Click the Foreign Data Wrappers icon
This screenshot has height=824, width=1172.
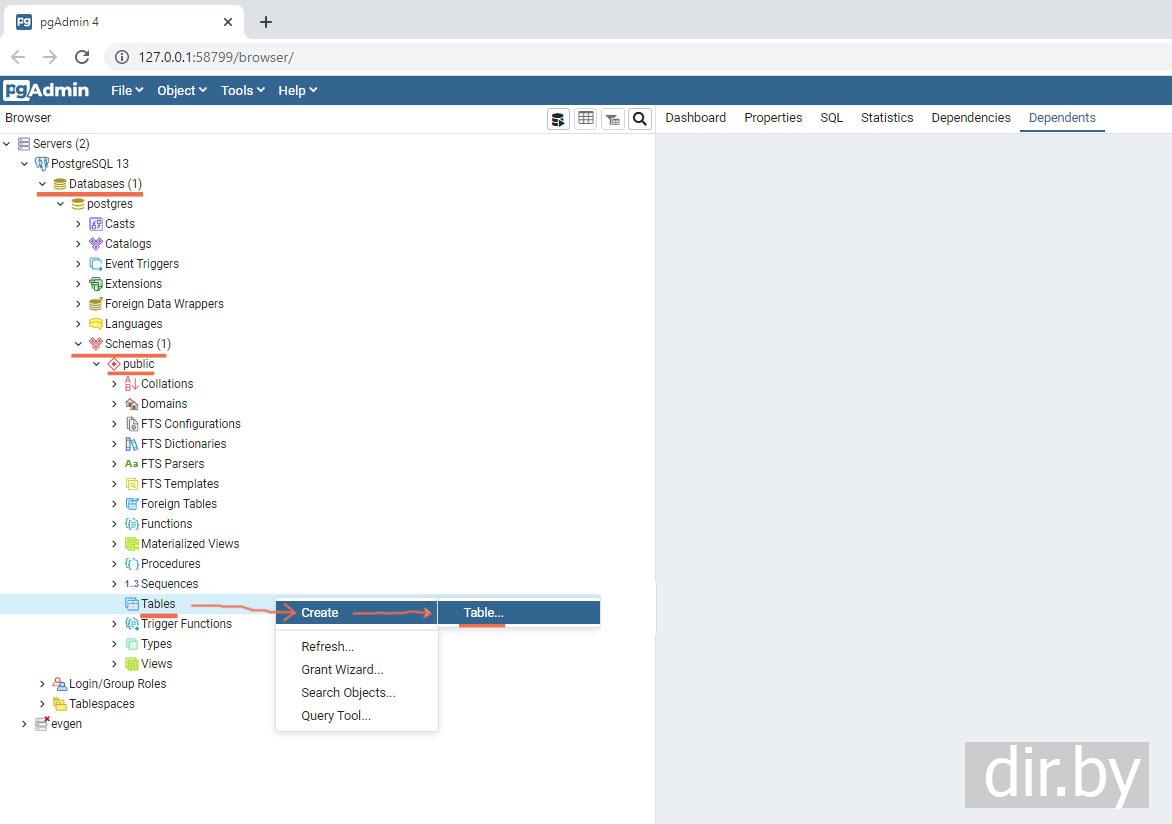(x=96, y=304)
